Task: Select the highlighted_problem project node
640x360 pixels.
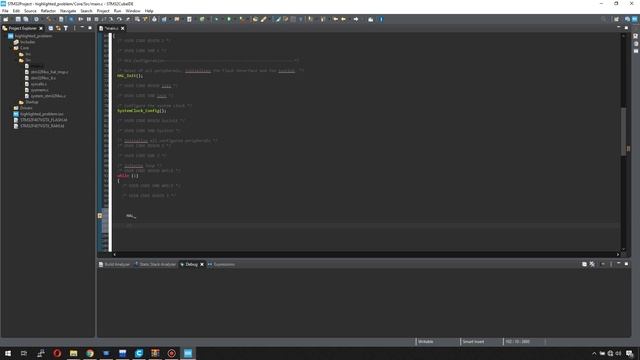Action: tap(33, 36)
